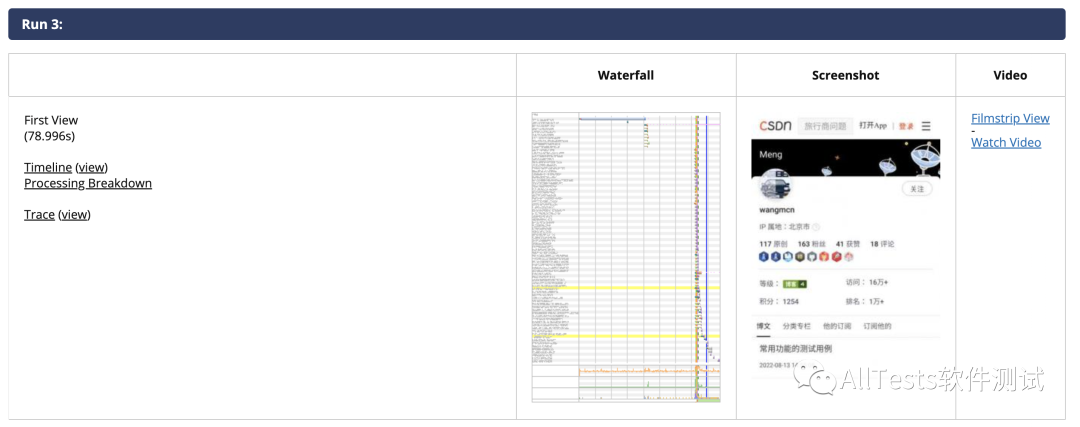
Task: Select the Waterfall column header
Action: 626,75
